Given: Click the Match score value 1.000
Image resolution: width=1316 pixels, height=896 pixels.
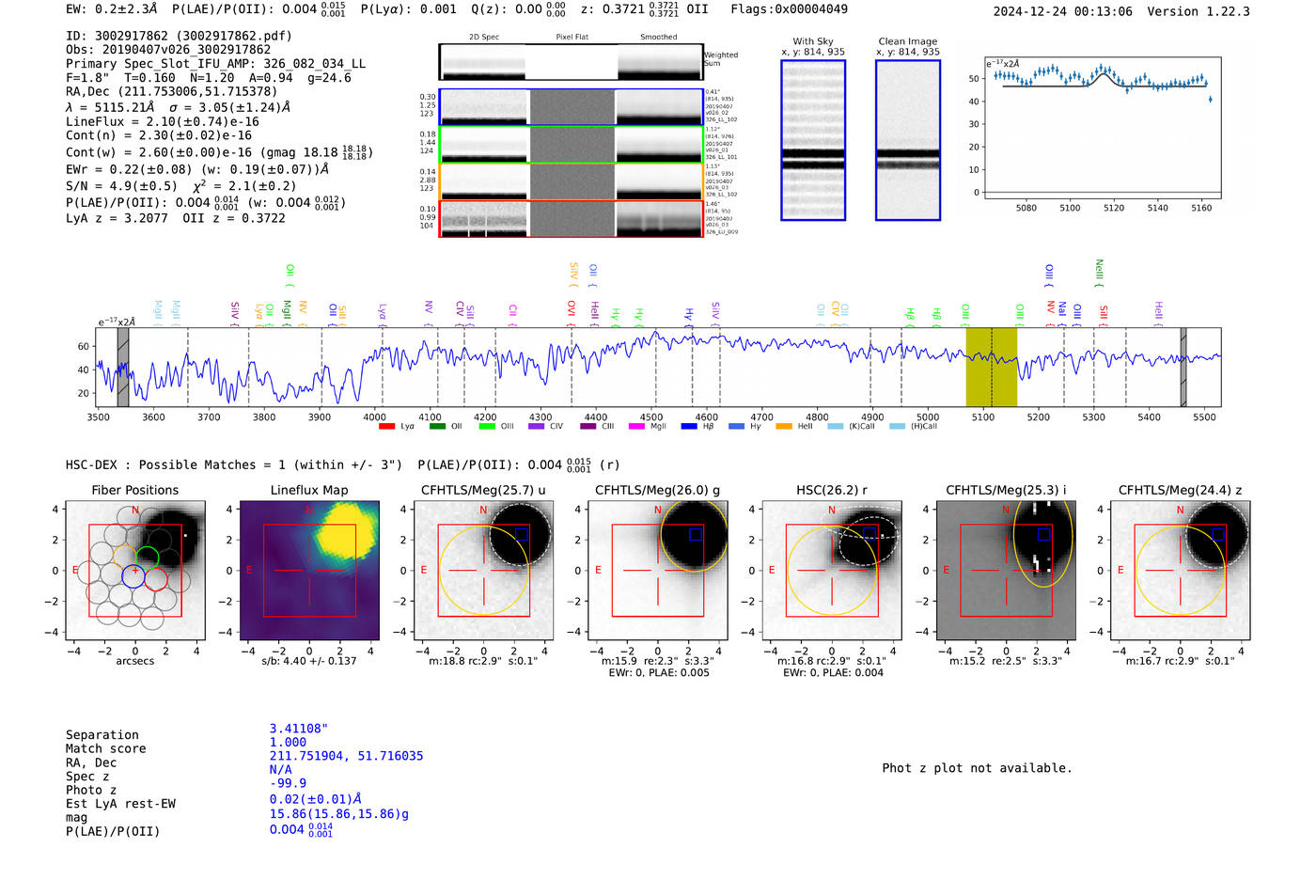Looking at the screenshot, I should [x=288, y=742].
